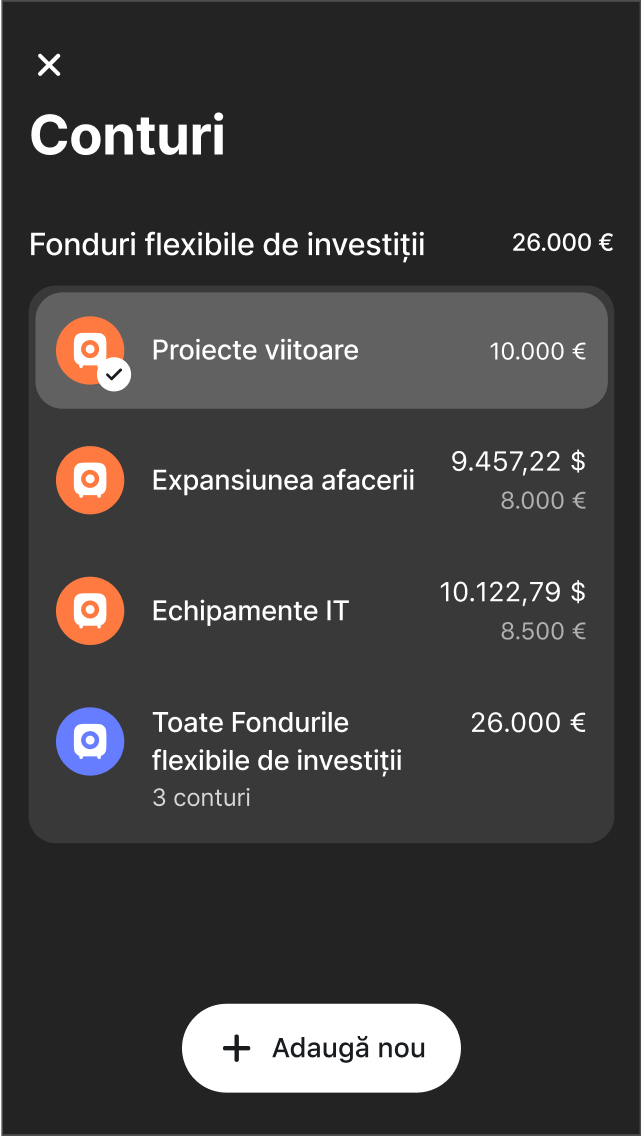Click the orange vault icon for Expansiunea afacerii
The height and width of the screenshot is (1136, 641).
coord(90,480)
